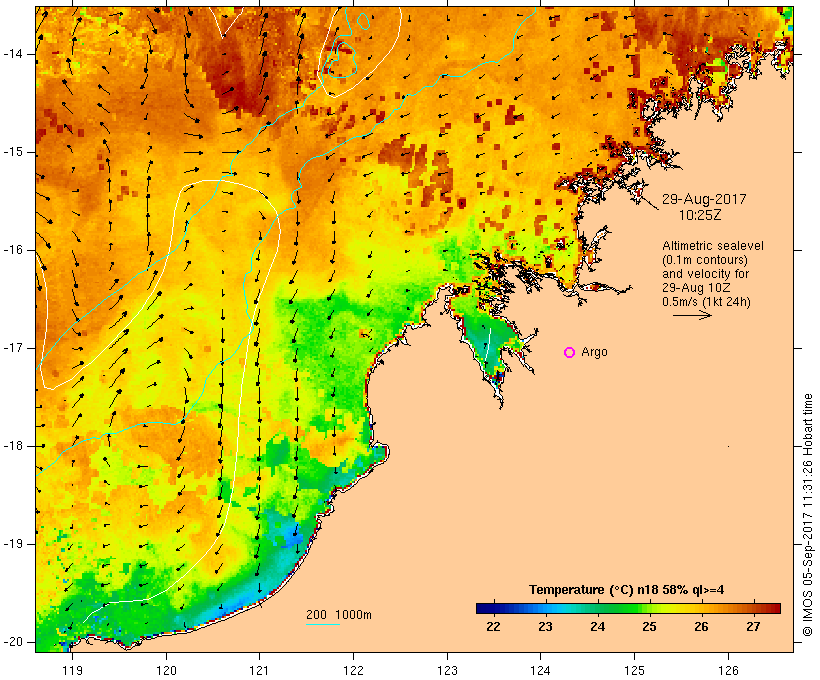This screenshot has width=820, height=680.
Task: Click the 'and velocity for' legend line
Action: (705, 274)
